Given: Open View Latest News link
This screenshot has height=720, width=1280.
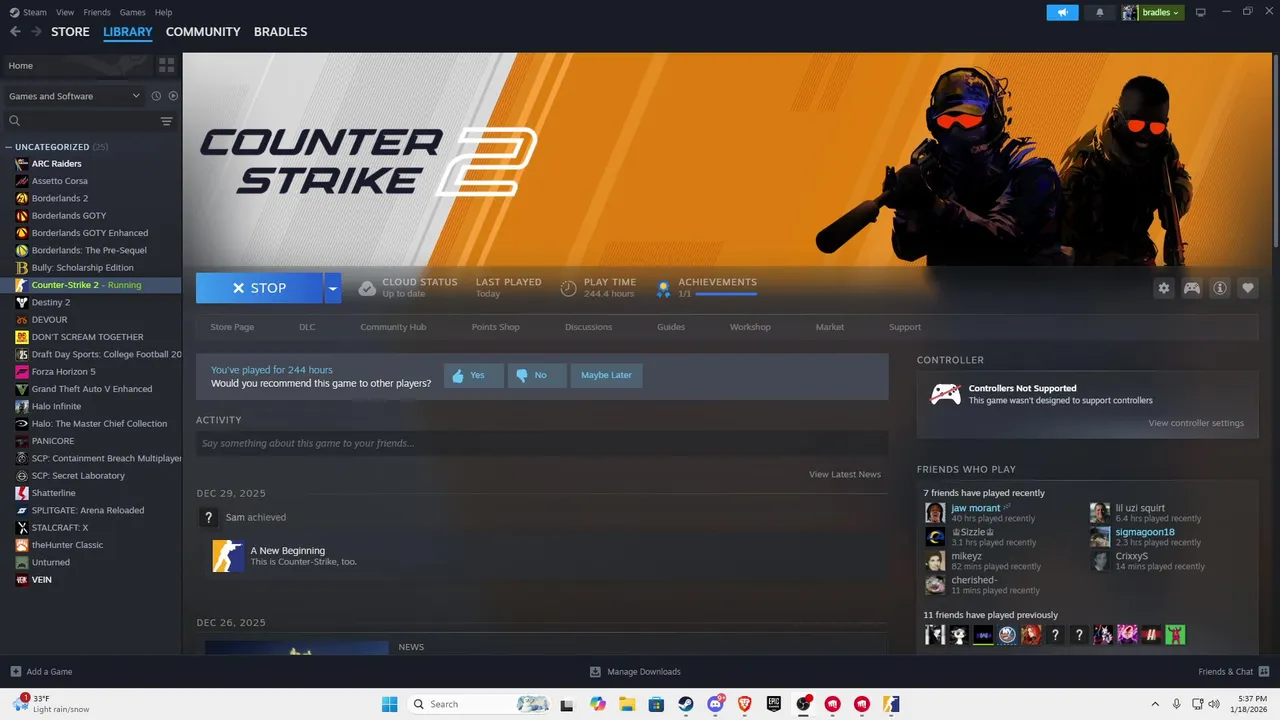Looking at the screenshot, I should (x=845, y=474).
